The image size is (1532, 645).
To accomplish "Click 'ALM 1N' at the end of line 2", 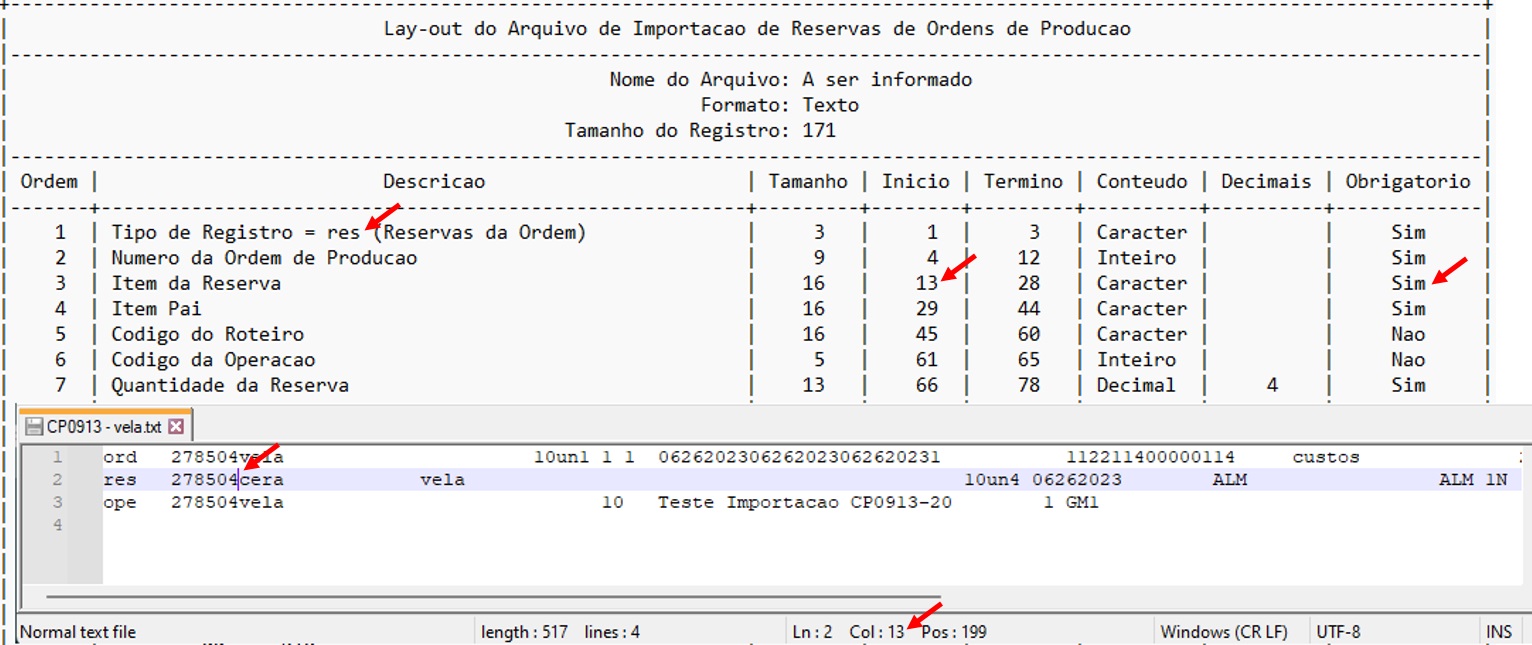I will [1473, 480].
